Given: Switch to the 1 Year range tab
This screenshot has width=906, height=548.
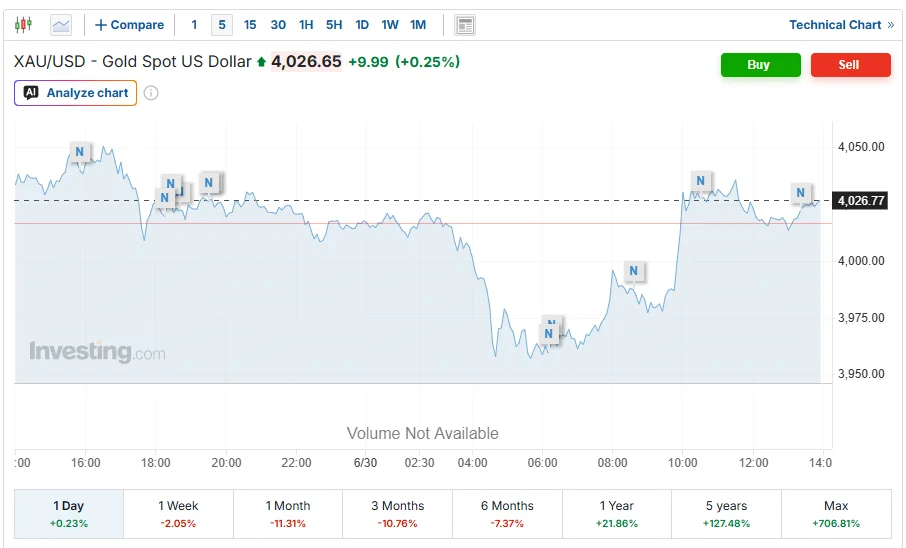Looking at the screenshot, I should (x=617, y=514).
